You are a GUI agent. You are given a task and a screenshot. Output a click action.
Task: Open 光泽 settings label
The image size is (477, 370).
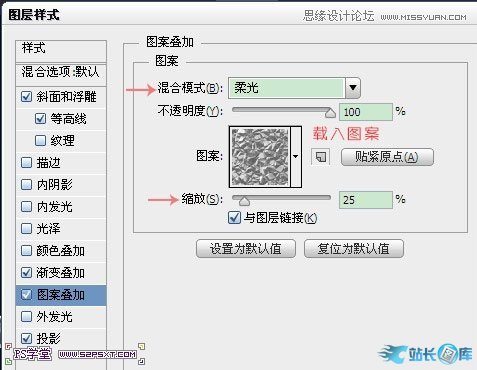pyautogui.click(x=49, y=228)
